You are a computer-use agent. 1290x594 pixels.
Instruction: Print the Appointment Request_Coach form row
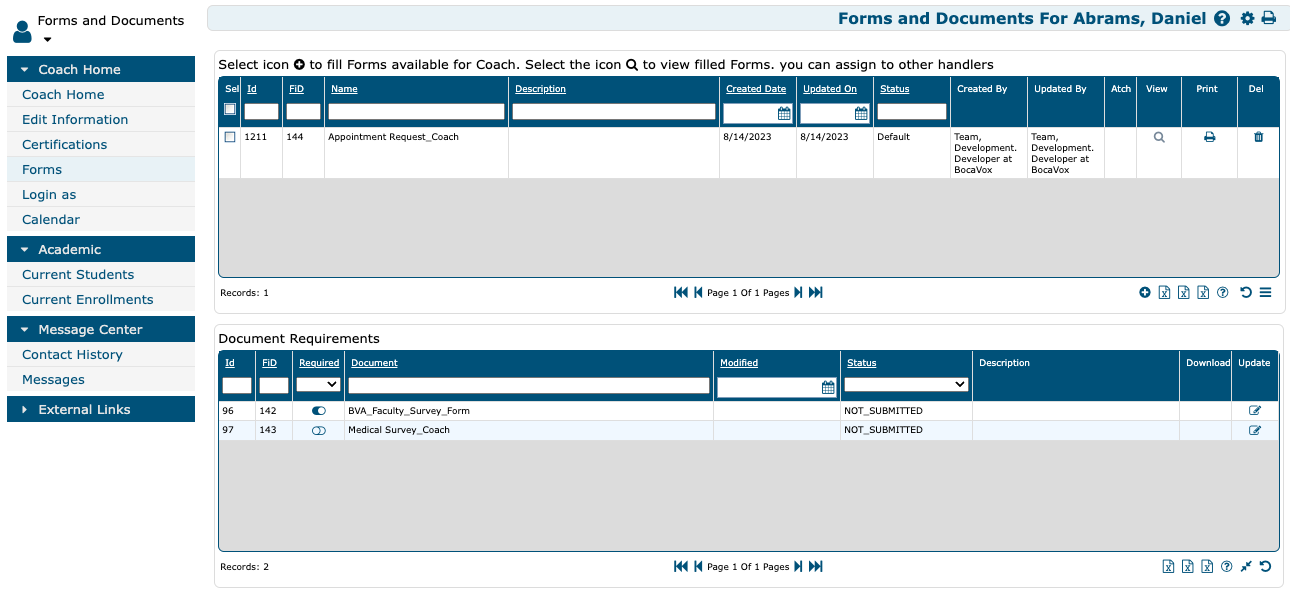(x=1209, y=138)
